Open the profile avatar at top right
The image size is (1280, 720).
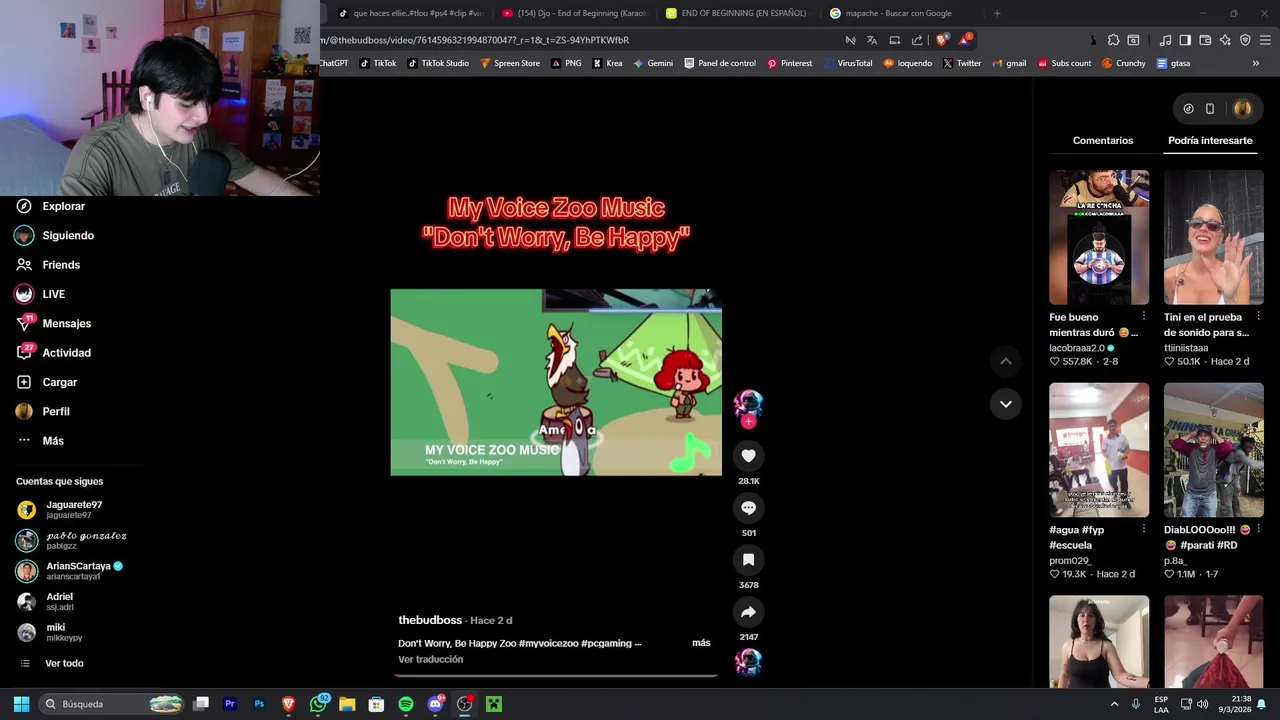pyautogui.click(x=1242, y=109)
